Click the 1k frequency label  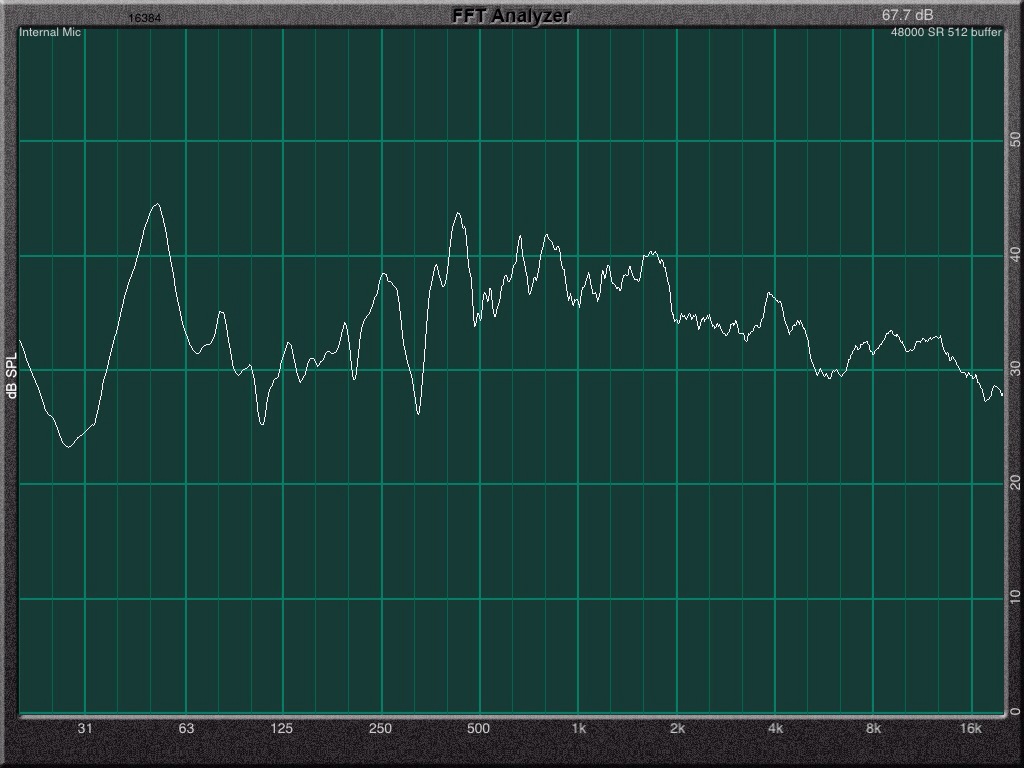pyautogui.click(x=579, y=728)
